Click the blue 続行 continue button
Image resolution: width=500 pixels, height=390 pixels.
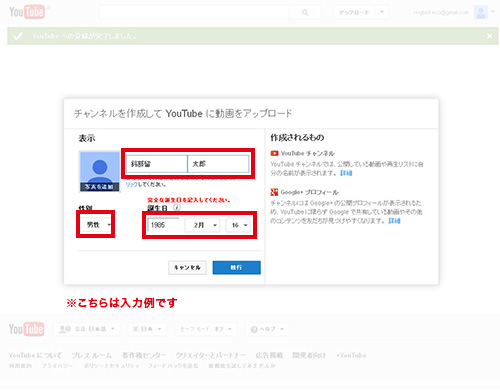tap(237, 268)
